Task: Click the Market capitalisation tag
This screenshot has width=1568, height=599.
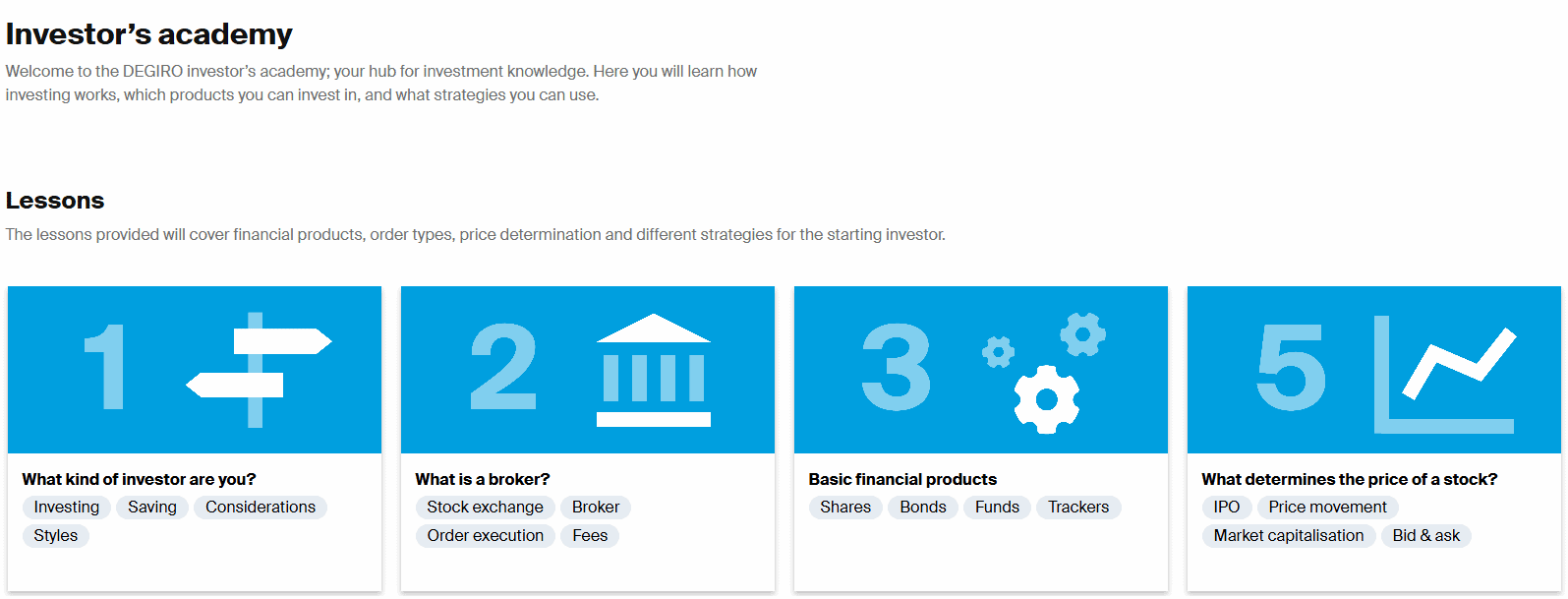Action: 1288,536
